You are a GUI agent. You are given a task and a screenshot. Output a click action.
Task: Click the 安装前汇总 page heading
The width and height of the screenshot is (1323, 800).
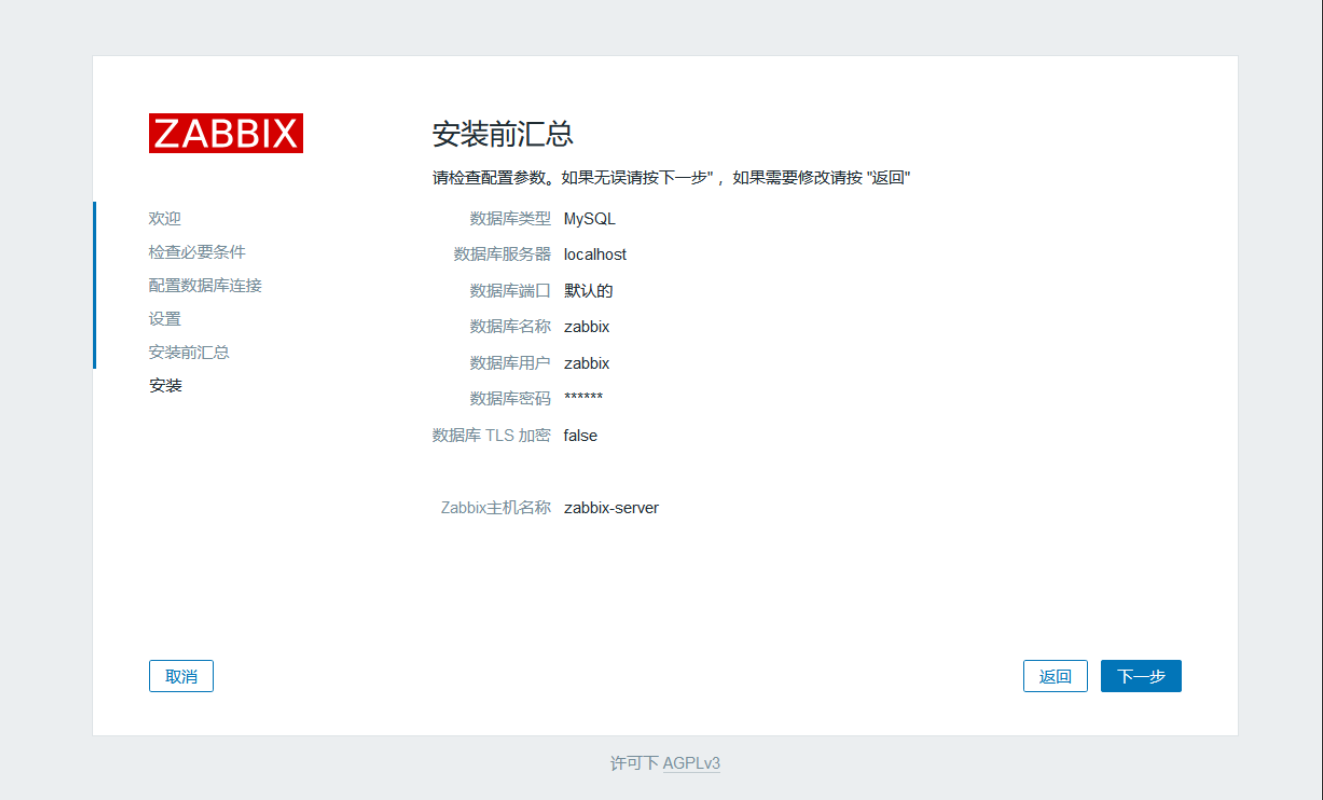[x=503, y=134]
